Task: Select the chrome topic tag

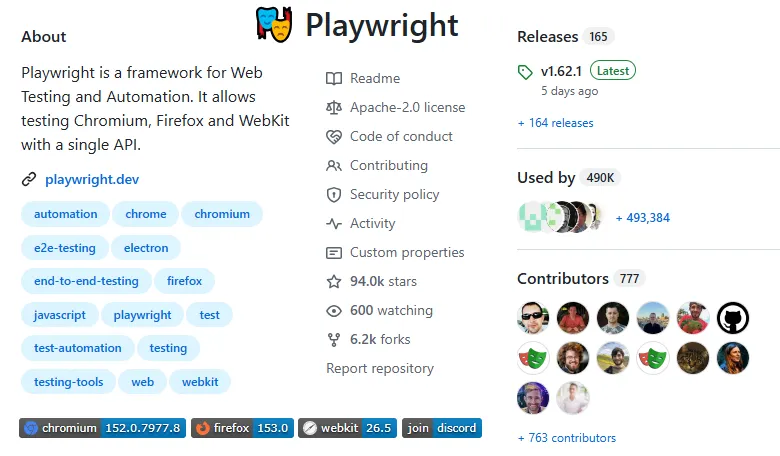Action: point(146,214)
